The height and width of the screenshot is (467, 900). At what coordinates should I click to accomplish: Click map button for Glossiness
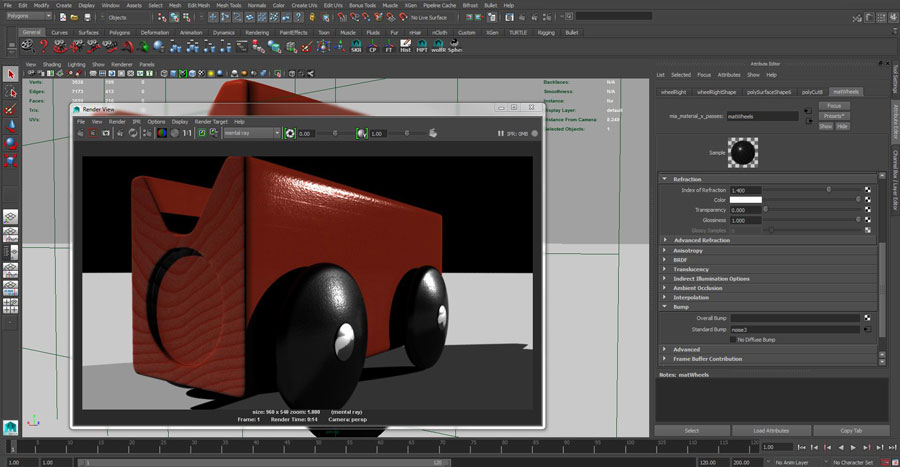(867, 220)
